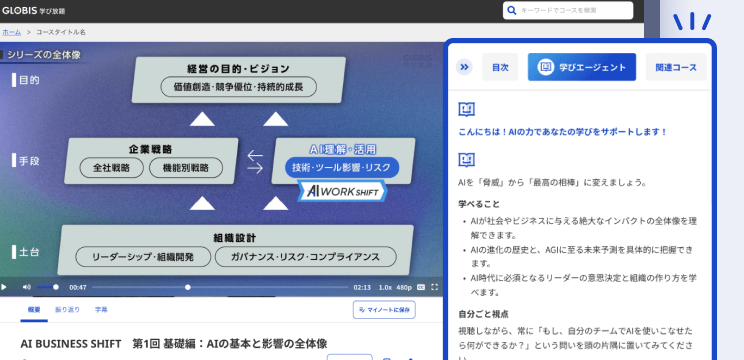Click the こんにちは！AIの力で greeting text

563,132
